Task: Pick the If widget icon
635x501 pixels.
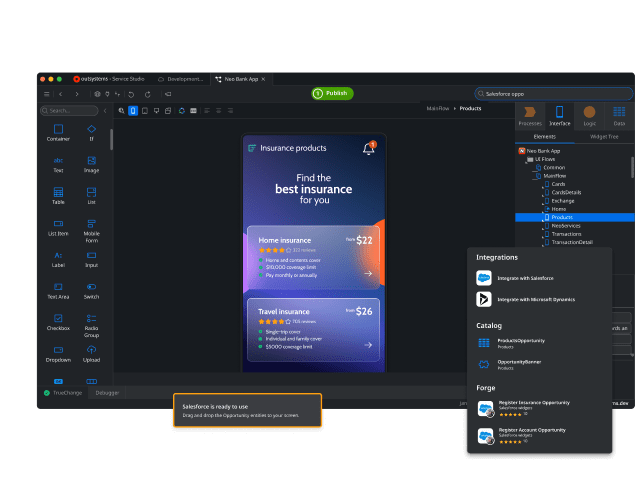Action: 91,129
